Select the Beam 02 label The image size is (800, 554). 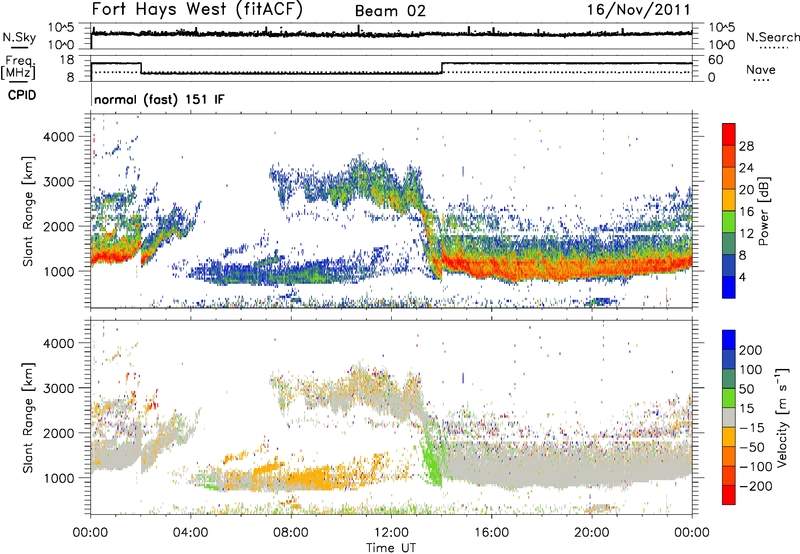pyautogui.click(x=390, y=11)
